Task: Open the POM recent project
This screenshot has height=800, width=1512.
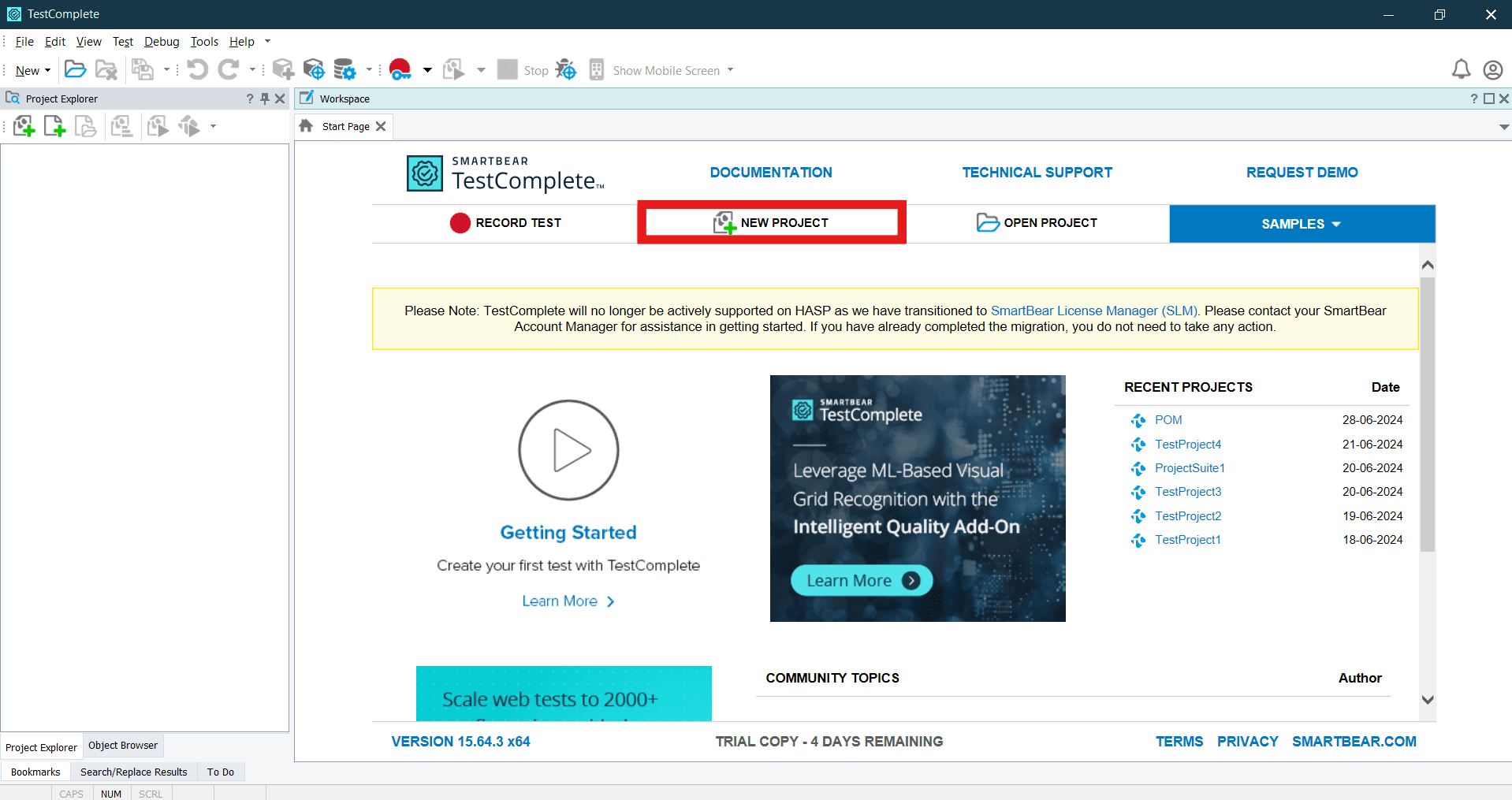Action: click(x=1168, y=419)
